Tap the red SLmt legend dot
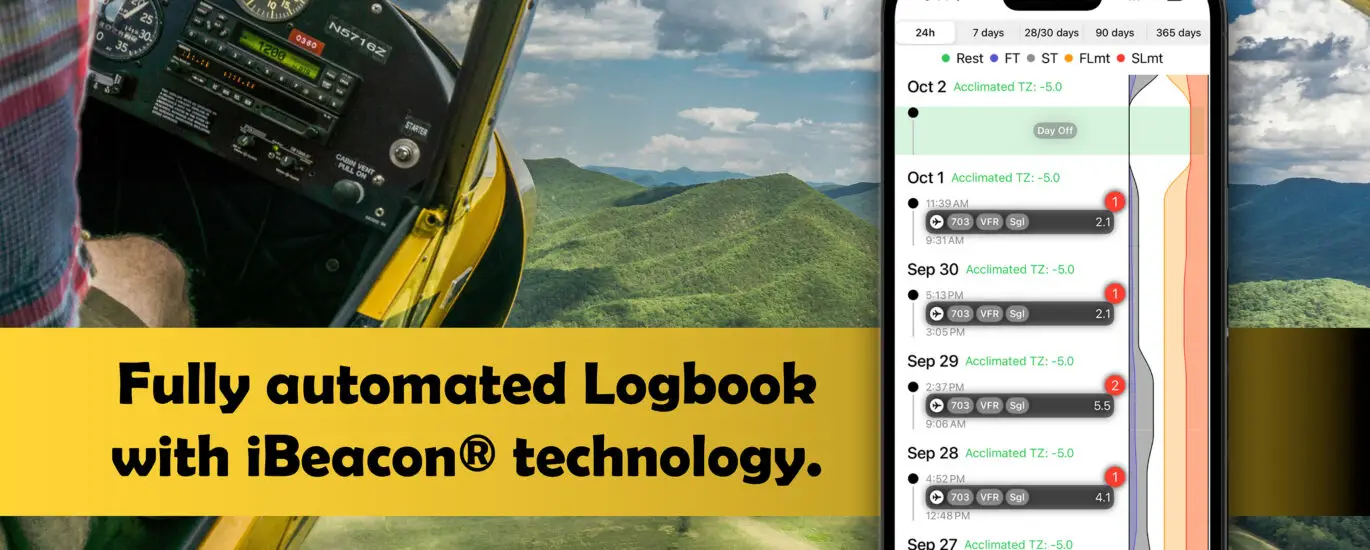1370x550 pixels. pyautogui.click(x=1121, y=59)
